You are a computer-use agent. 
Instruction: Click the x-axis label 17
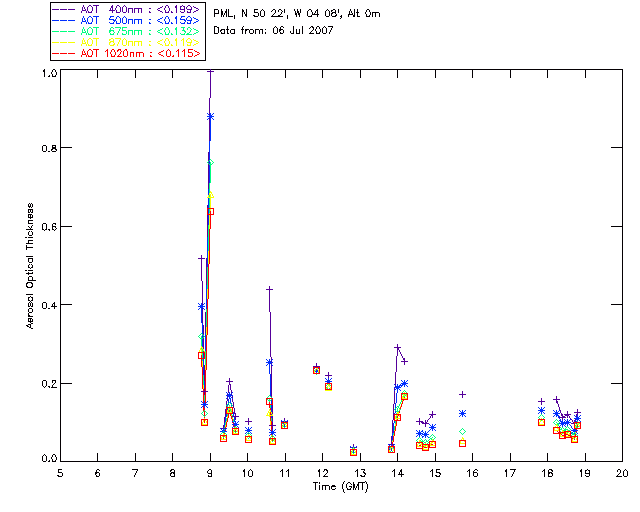[510, 473]
